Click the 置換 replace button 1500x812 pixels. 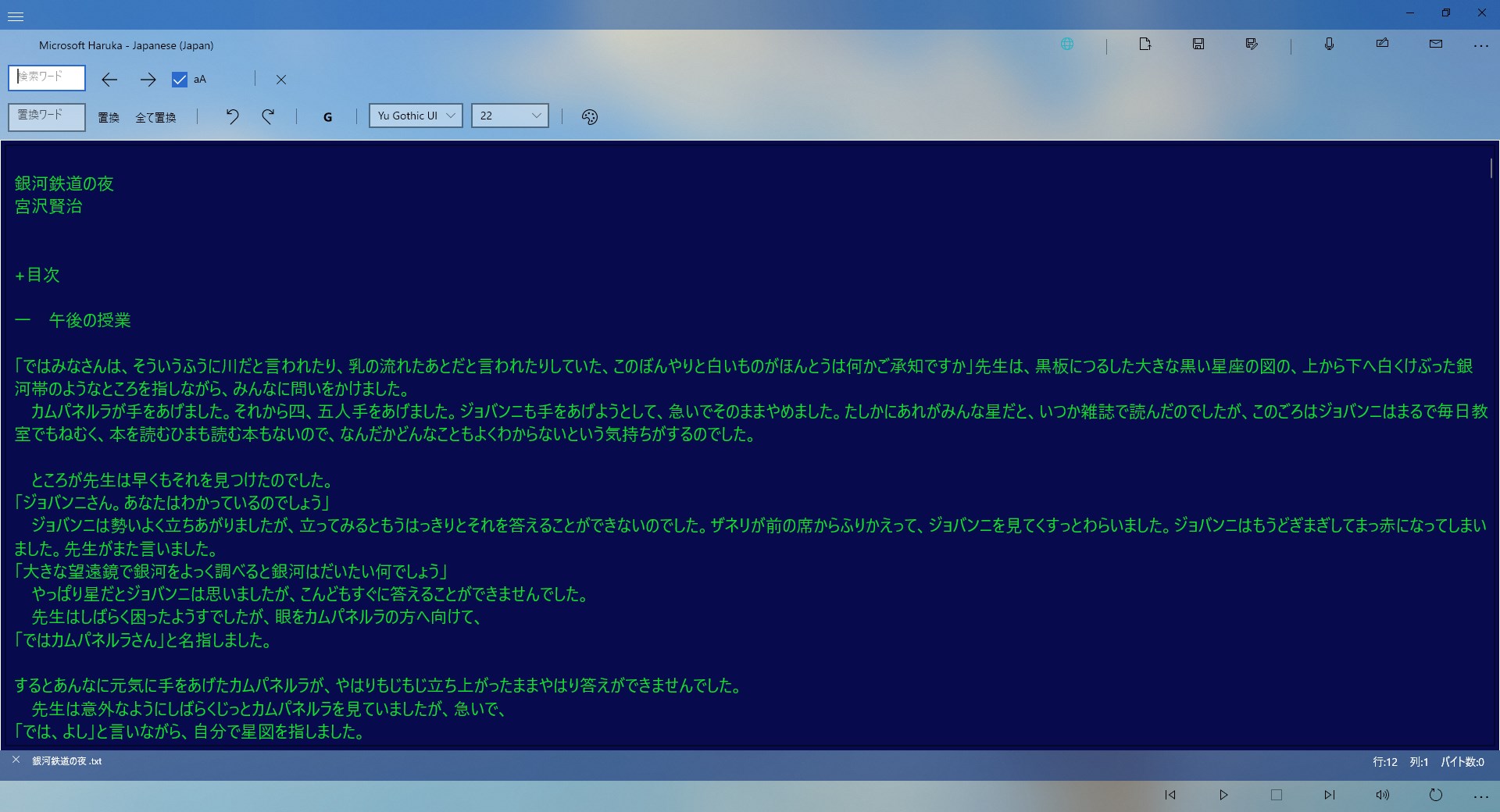(109, 117)
